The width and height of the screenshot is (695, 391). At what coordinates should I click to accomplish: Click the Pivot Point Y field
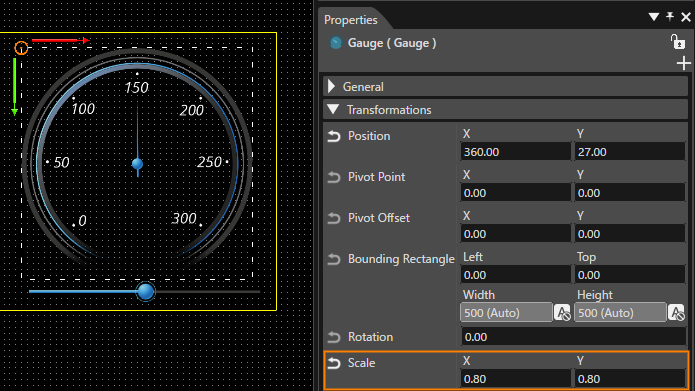tap(629, 193)
